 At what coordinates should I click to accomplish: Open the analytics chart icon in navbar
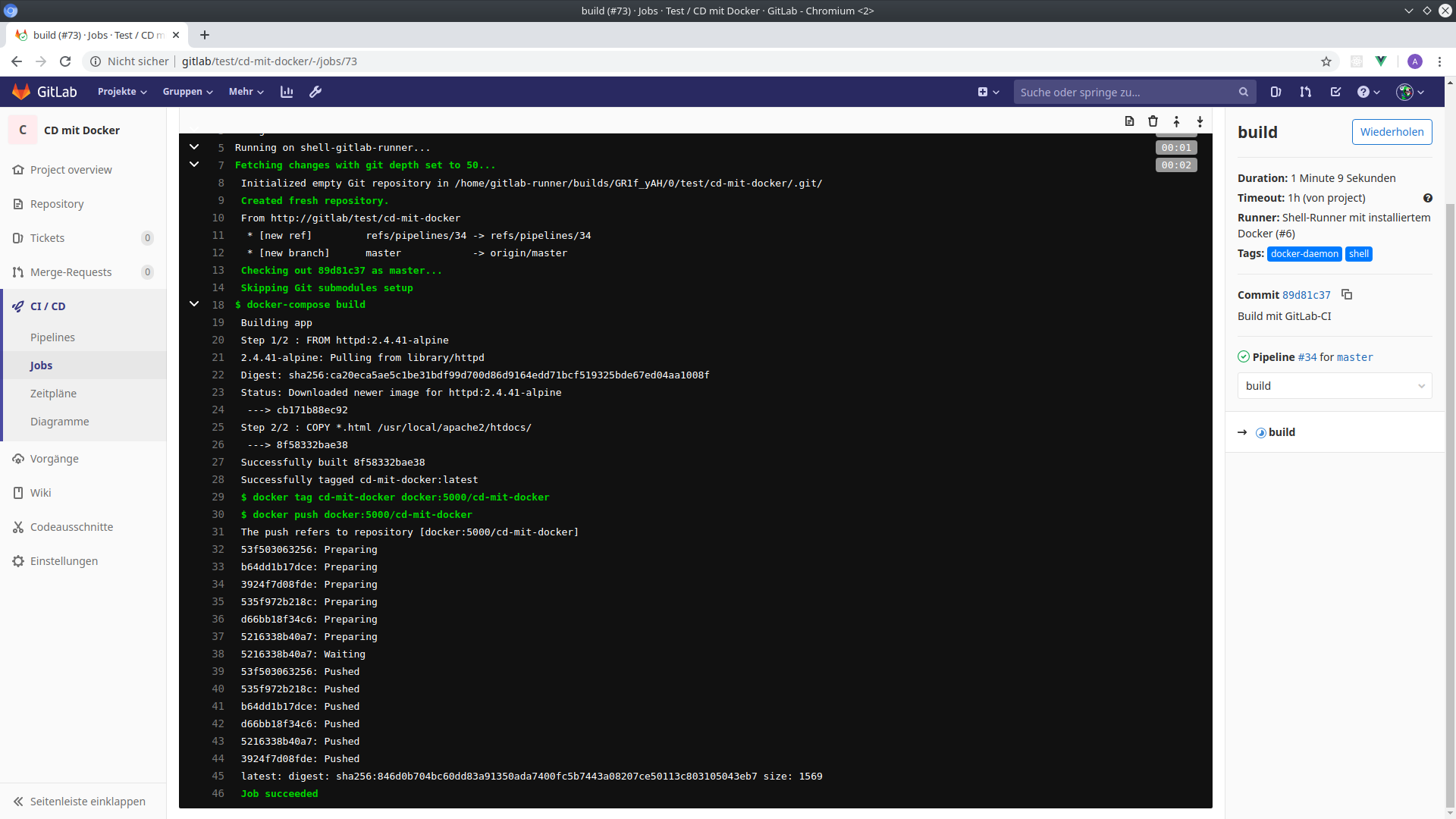[x=287, y=92]
